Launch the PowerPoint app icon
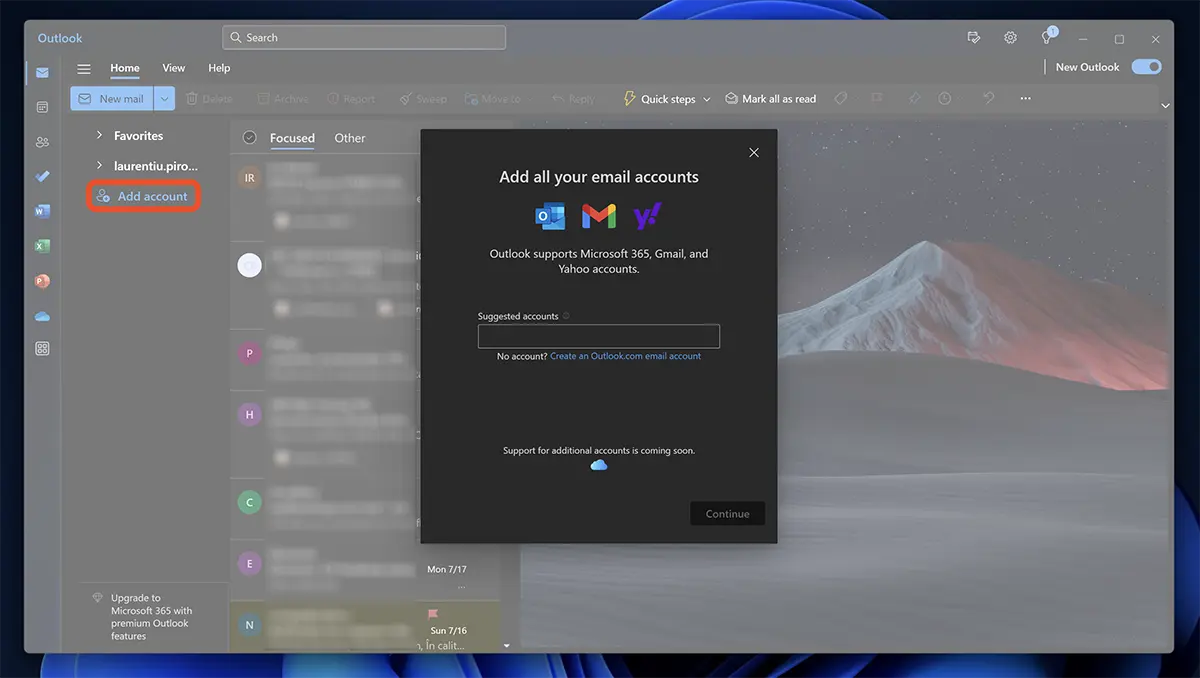The image size is (1200, 678). coord(42,281)
